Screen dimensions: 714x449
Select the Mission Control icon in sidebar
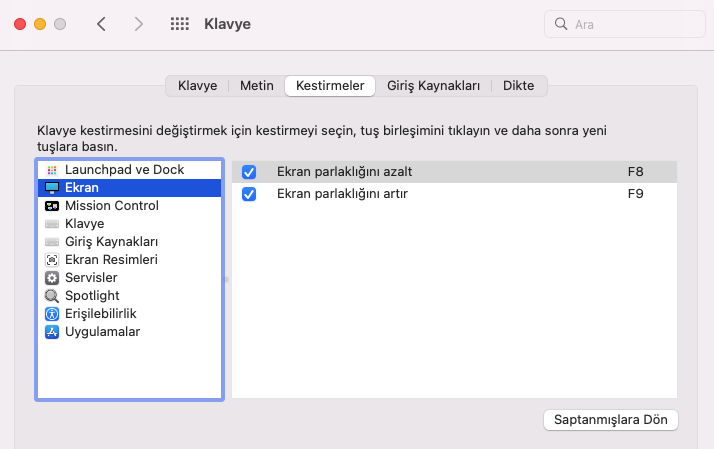[x=52, y=206]
